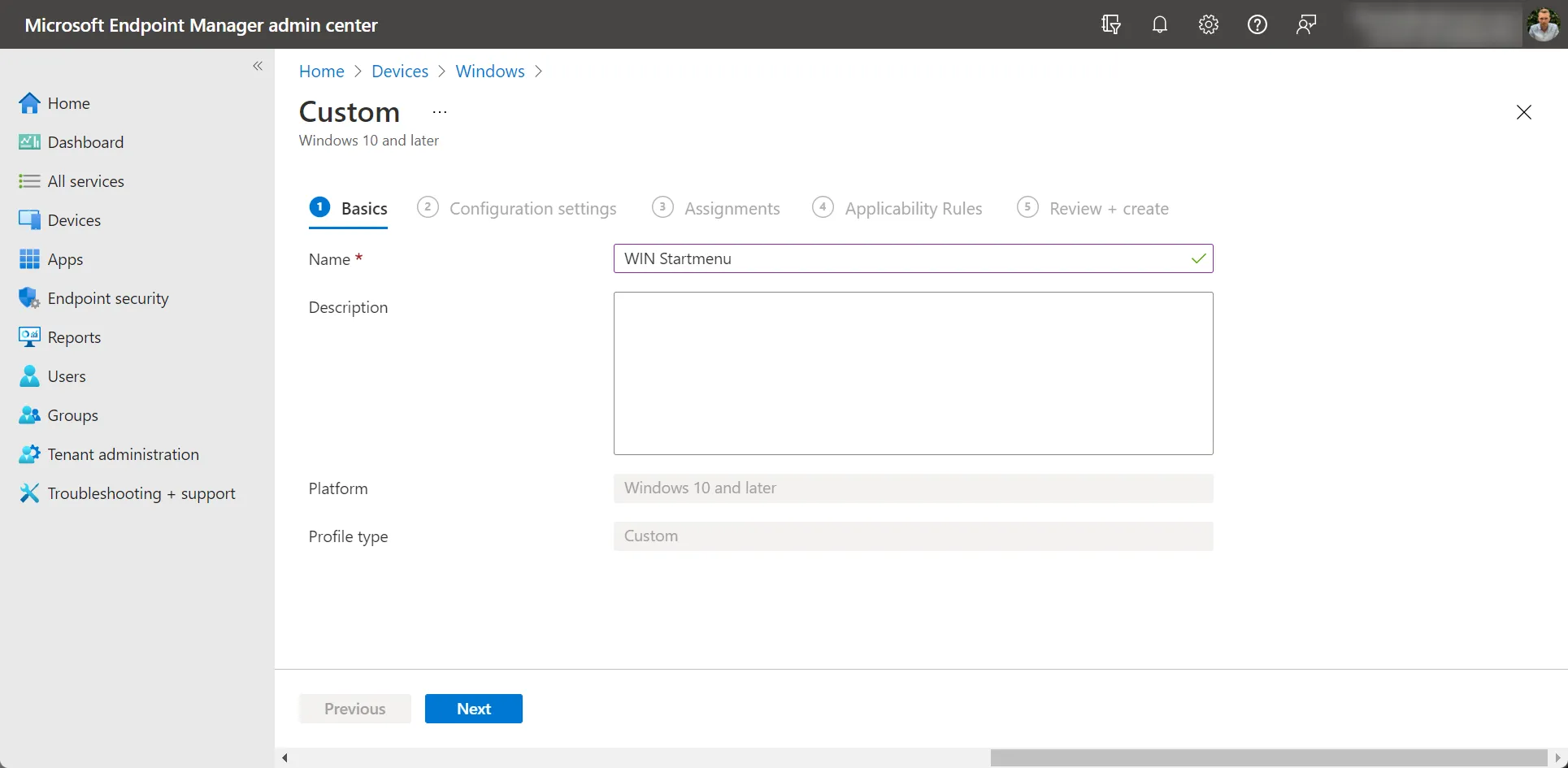The width and height of the screenshot is (1568, 768).
Task: Open the feedback icon in header
Action: [x=1306, y=24]
